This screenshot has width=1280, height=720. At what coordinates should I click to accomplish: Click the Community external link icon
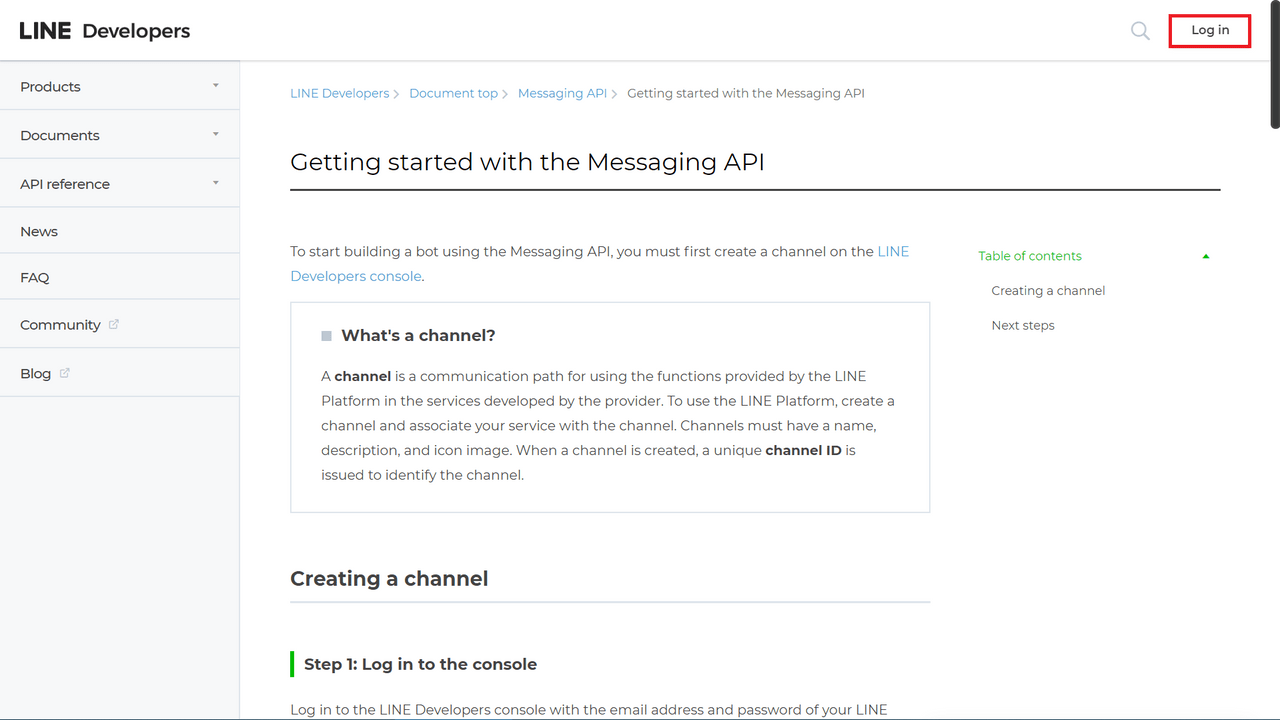113,324
